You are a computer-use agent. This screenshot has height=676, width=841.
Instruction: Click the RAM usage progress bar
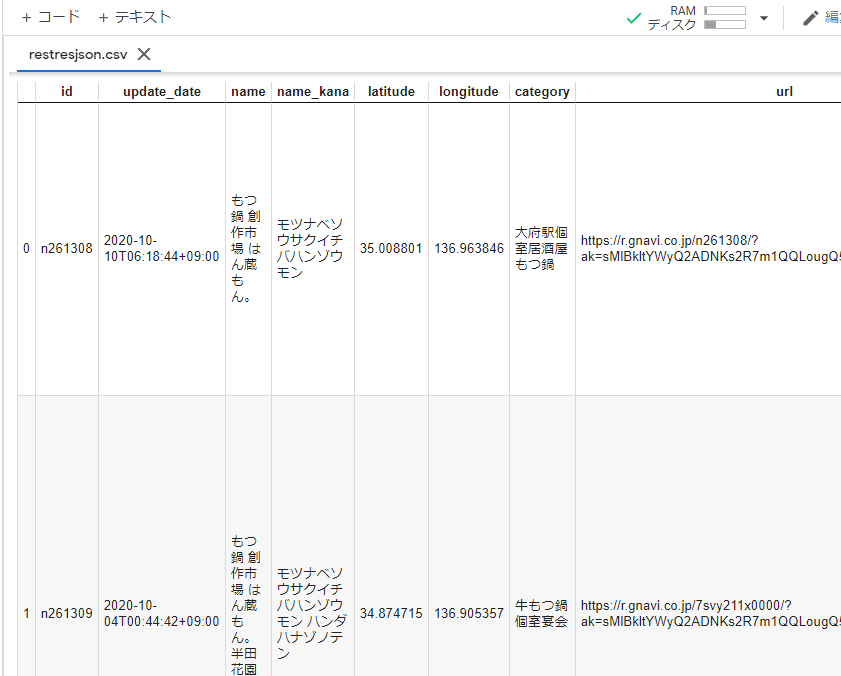click(725, 10)
